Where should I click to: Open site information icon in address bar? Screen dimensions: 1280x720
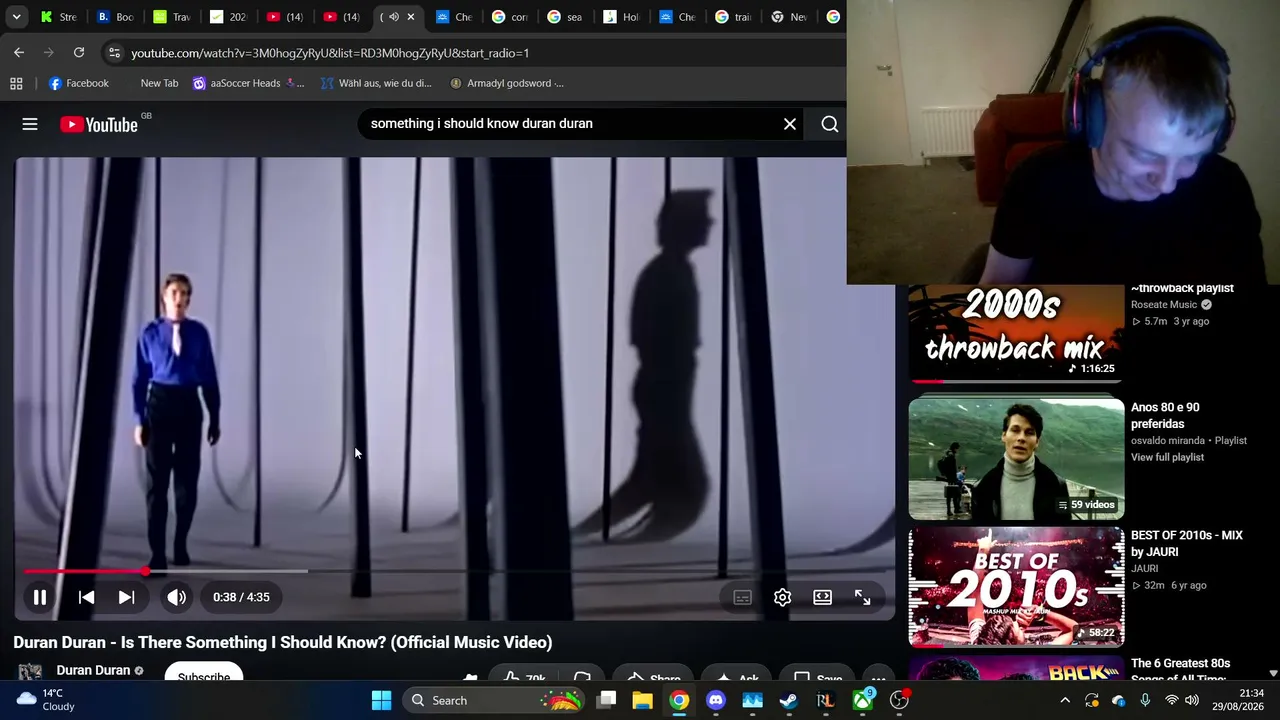tap(114, 53)
